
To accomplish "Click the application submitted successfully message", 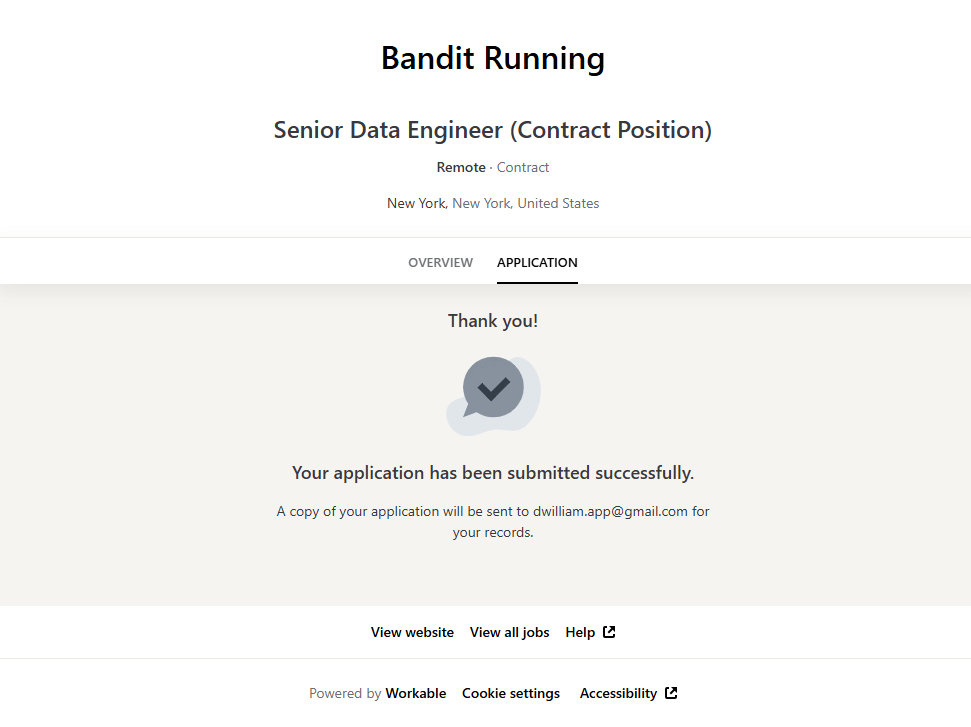I will coord(493,473).
